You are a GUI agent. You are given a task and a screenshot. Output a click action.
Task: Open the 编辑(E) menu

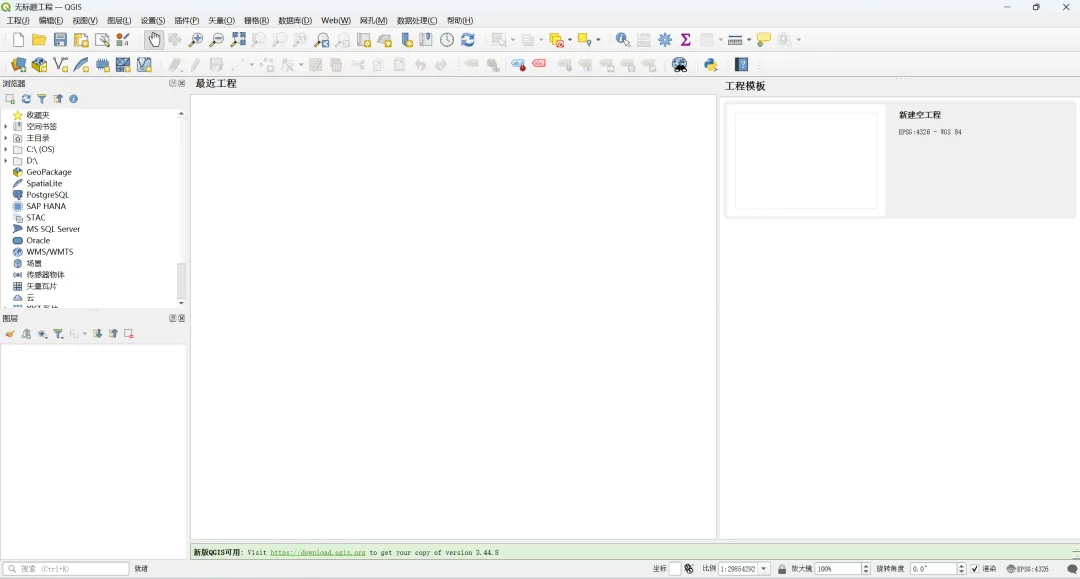(x=51, y=21)
